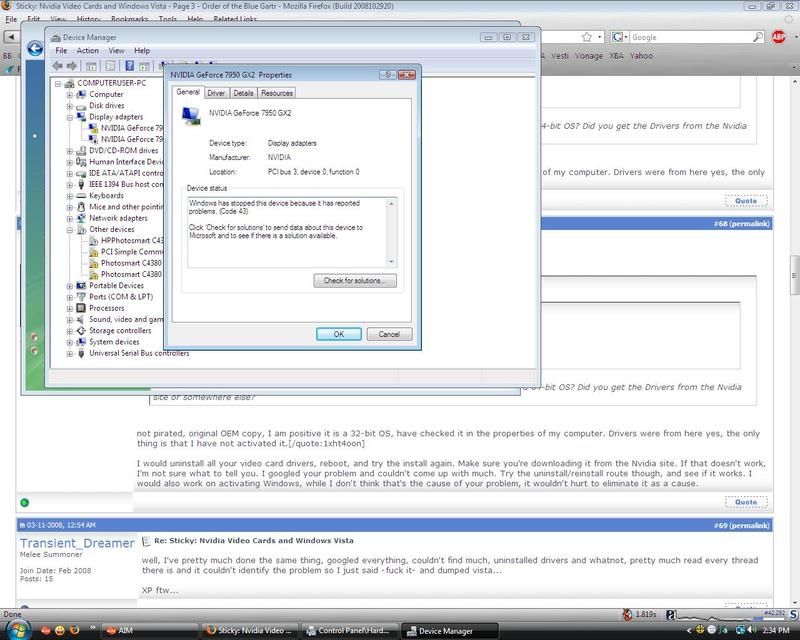Click in the Google search field
The height and width of the screenshot is (640, 800).
click(691, 37)
